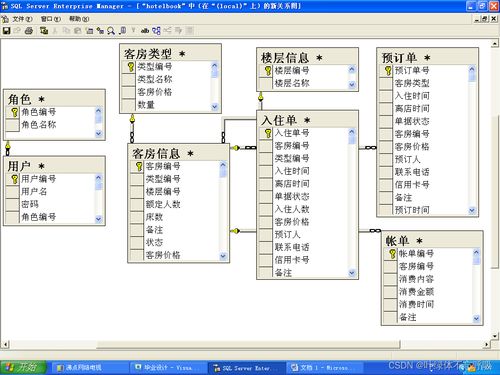500x375 pixels.
Task: Select the 预订单 table title bar
Action: click(x=428, y=57)
